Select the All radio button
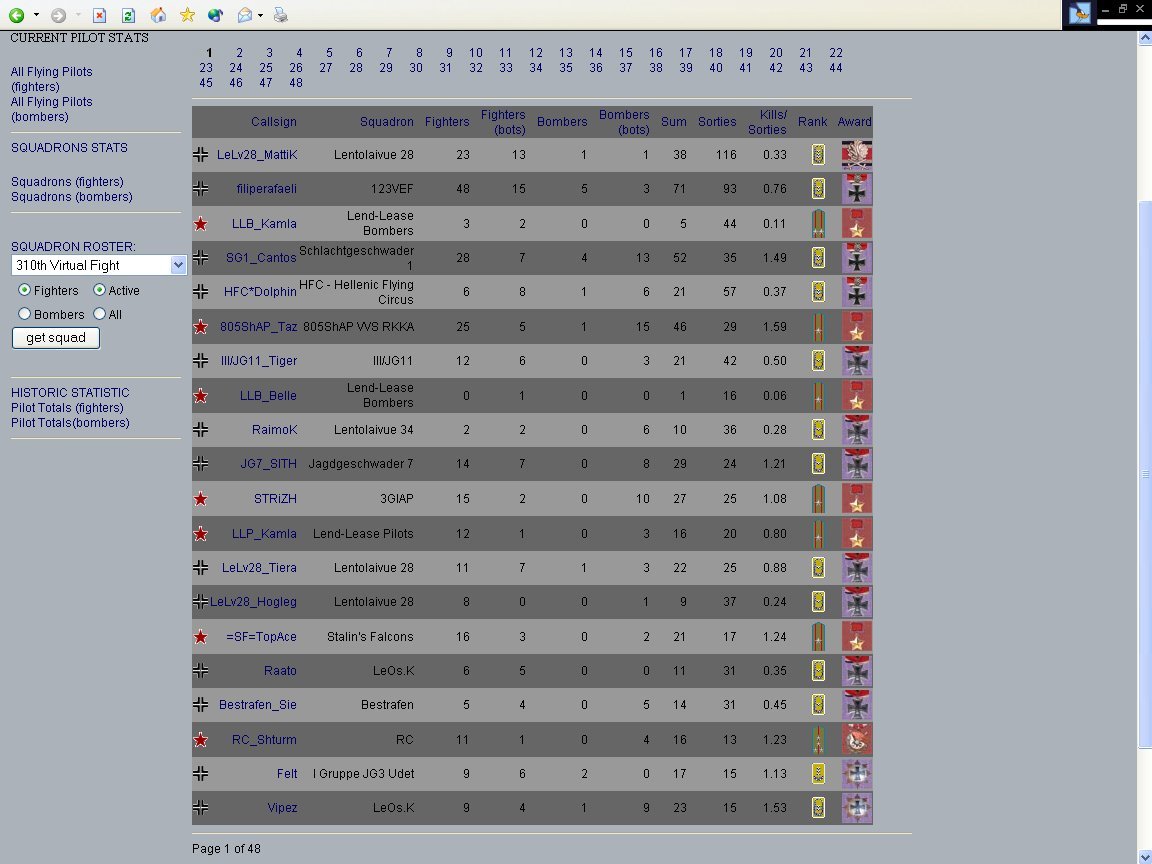The height and width of the screenshot is (864, 1152). click(x=99, y=314)
